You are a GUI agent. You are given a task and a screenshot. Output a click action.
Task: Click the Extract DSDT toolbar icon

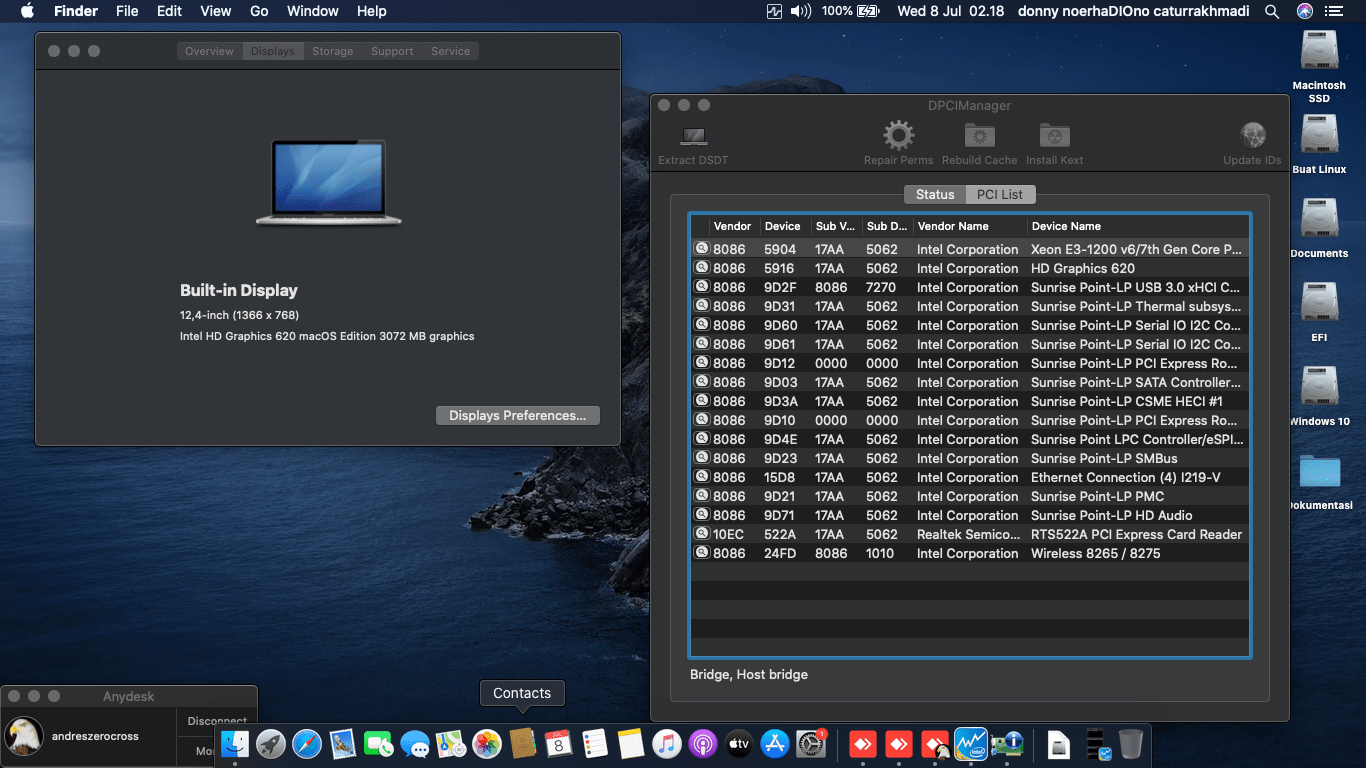tap(693, 136)
